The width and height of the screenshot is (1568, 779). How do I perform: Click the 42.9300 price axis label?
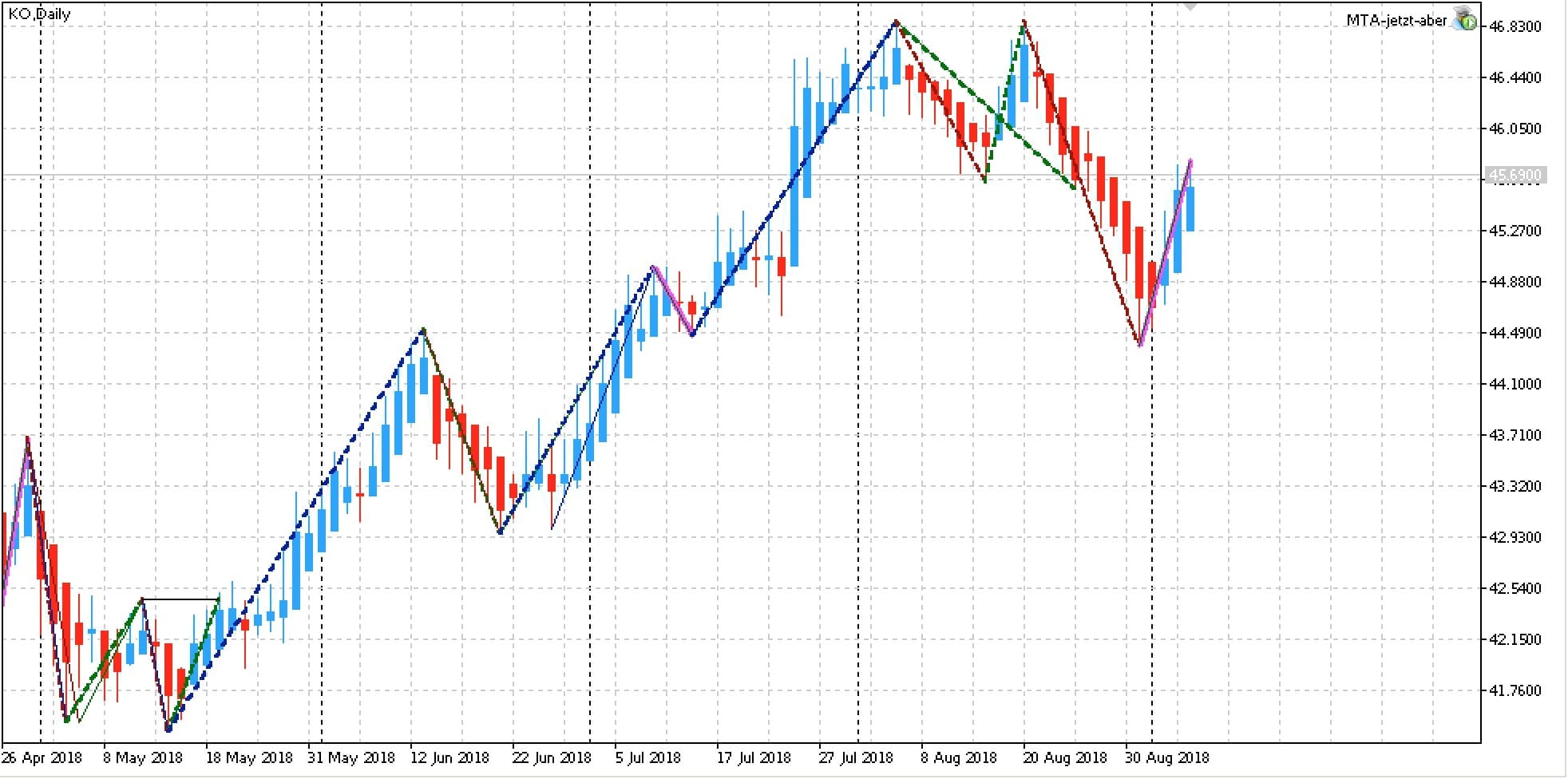click(x=1515, y=537)
